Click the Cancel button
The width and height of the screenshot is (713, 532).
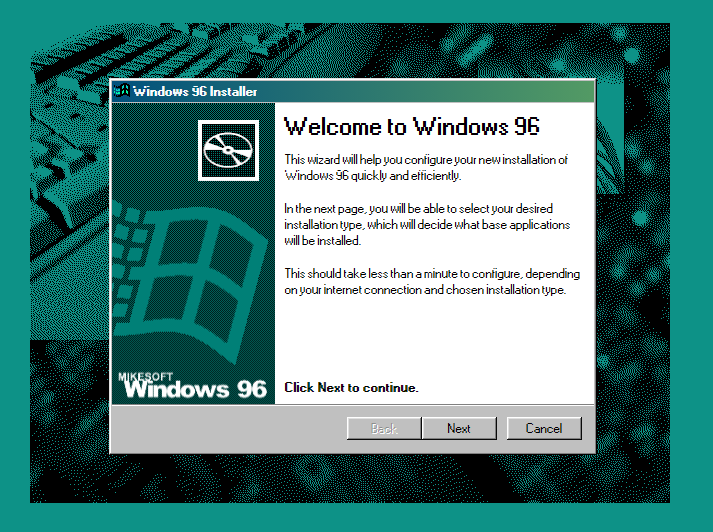pos(544,428)
